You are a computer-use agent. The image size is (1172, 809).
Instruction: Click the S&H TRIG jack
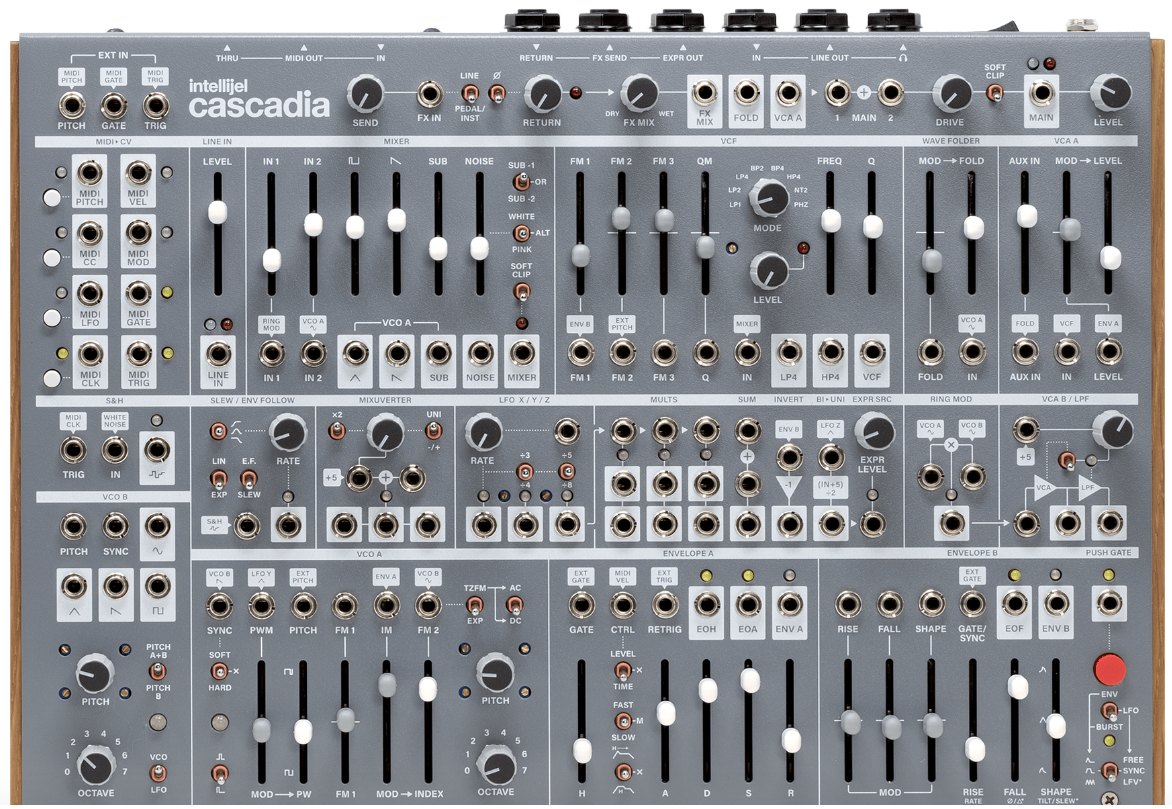73,450
